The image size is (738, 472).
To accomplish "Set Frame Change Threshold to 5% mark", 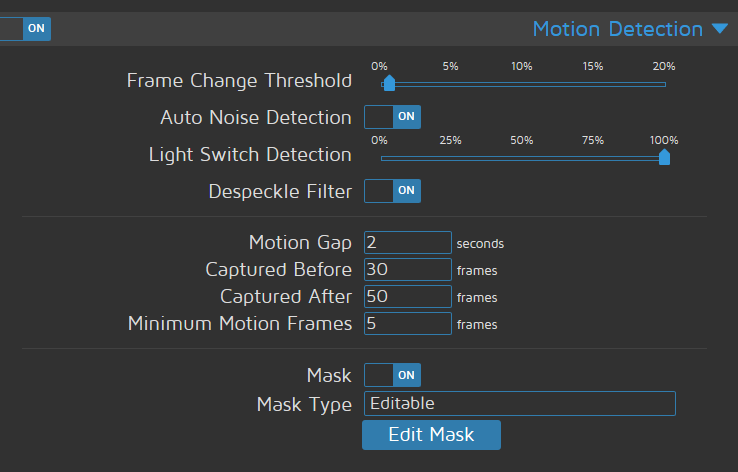I will pos(451,84).
